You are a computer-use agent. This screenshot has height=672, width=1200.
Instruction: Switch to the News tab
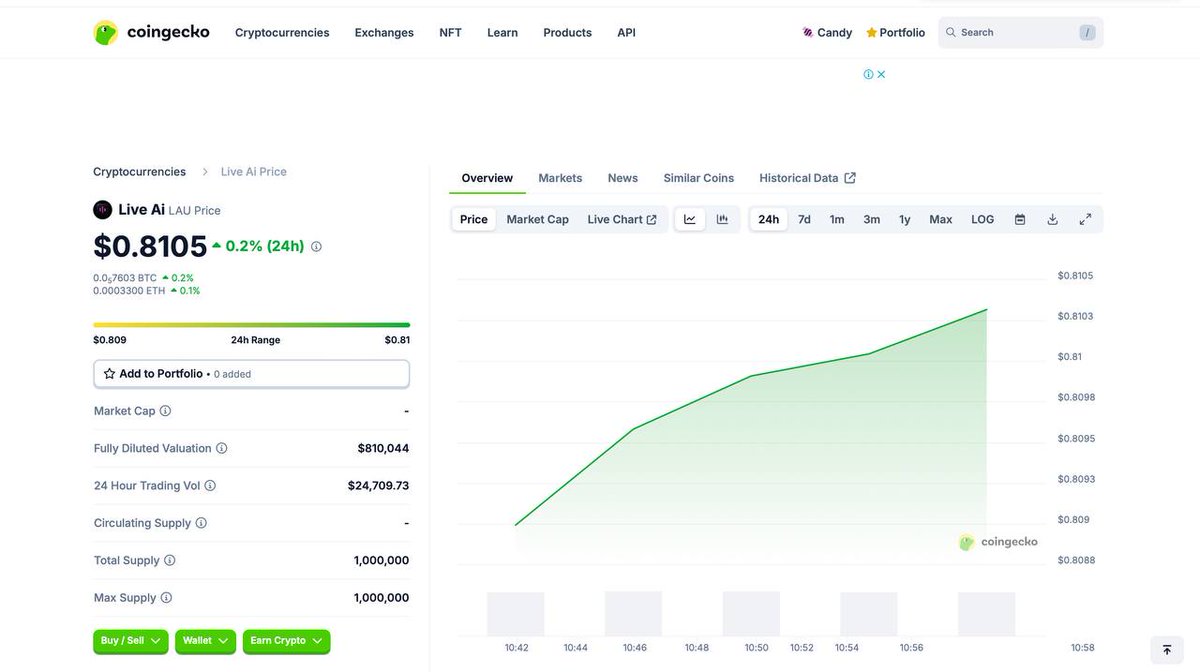click(622, 178)
